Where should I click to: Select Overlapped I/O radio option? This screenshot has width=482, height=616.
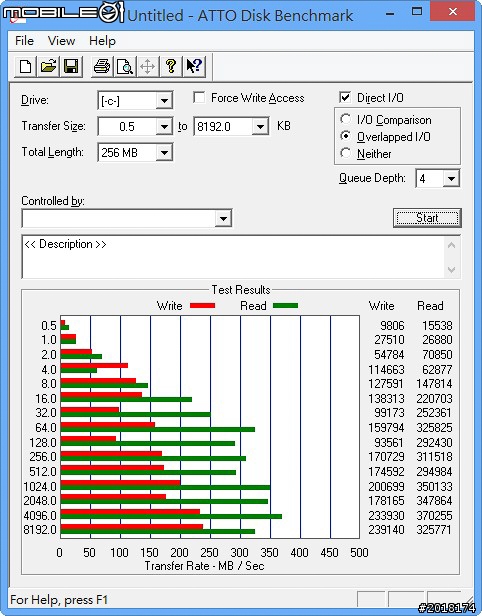[346, 136]
